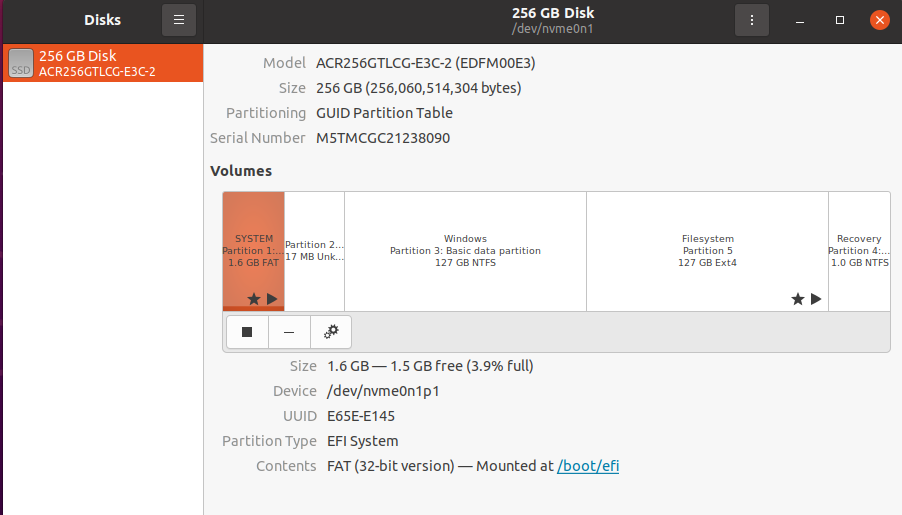Click the GUID Partition Table value
This screenshot has width=902, height=515.
pos(384,113)
